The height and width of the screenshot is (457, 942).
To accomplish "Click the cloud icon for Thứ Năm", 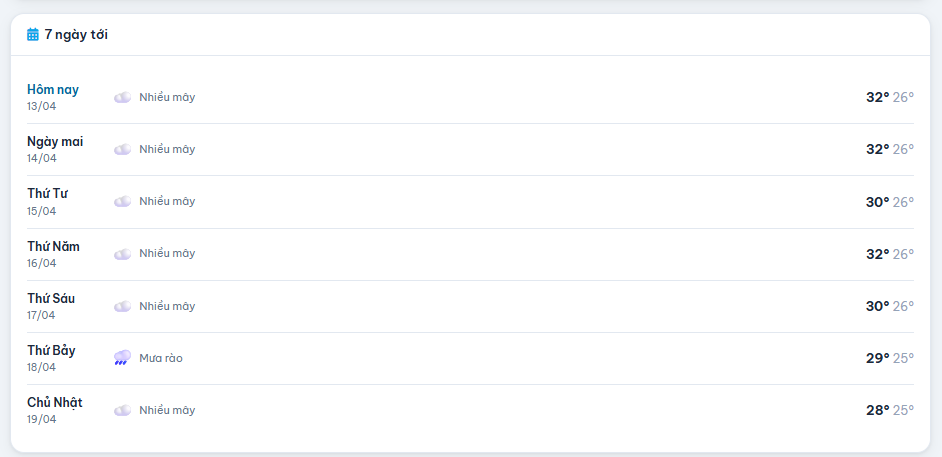I will point(122,254).
